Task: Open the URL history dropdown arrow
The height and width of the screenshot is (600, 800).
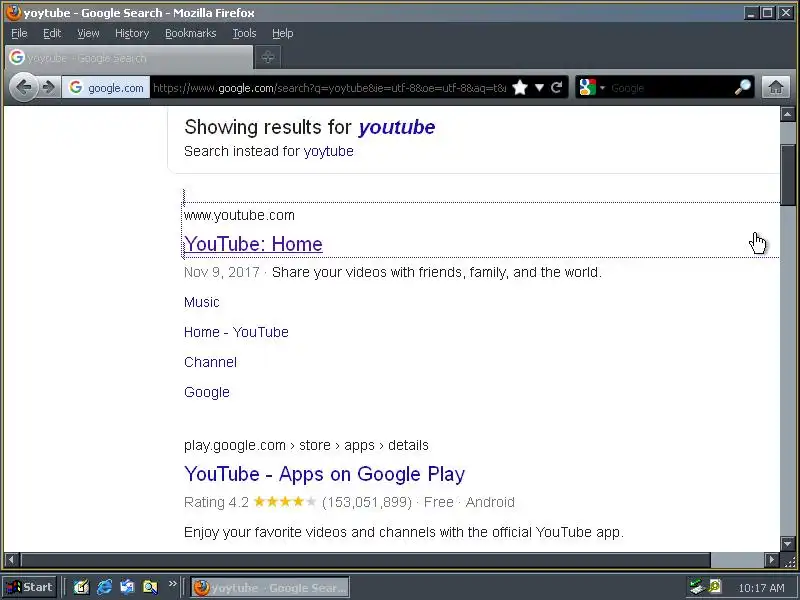Action: coord(539,88)
